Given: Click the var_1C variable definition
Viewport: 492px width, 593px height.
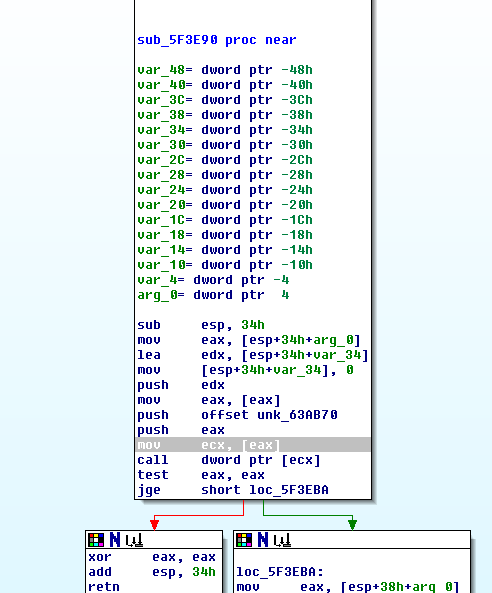Looking at the screenshot, I should 225,220.
